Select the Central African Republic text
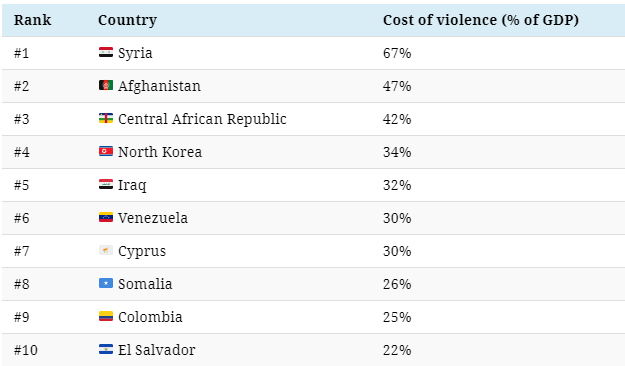This screenshot has width=625, height=366. 202,119
